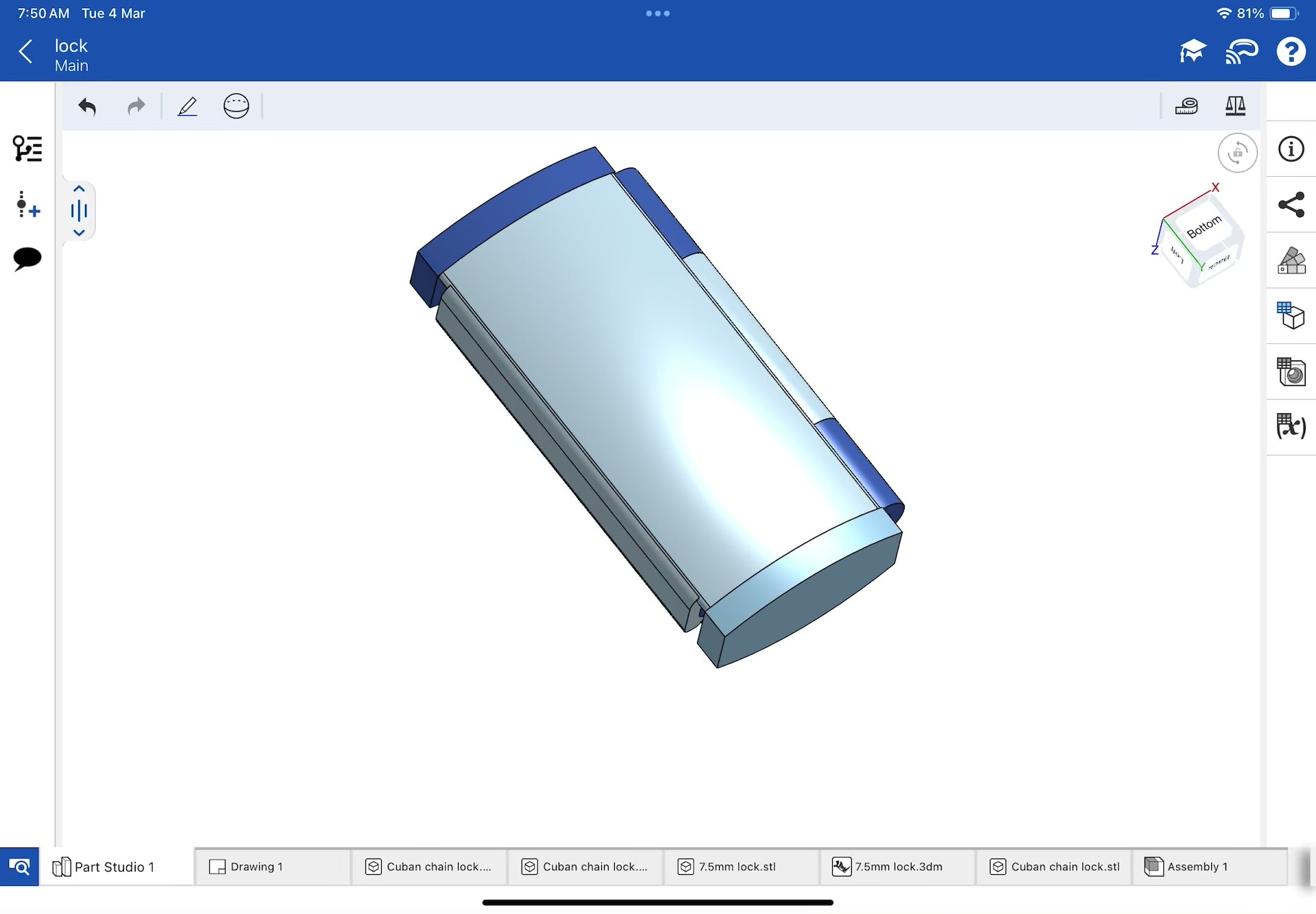Open the feature list panel

27,149
